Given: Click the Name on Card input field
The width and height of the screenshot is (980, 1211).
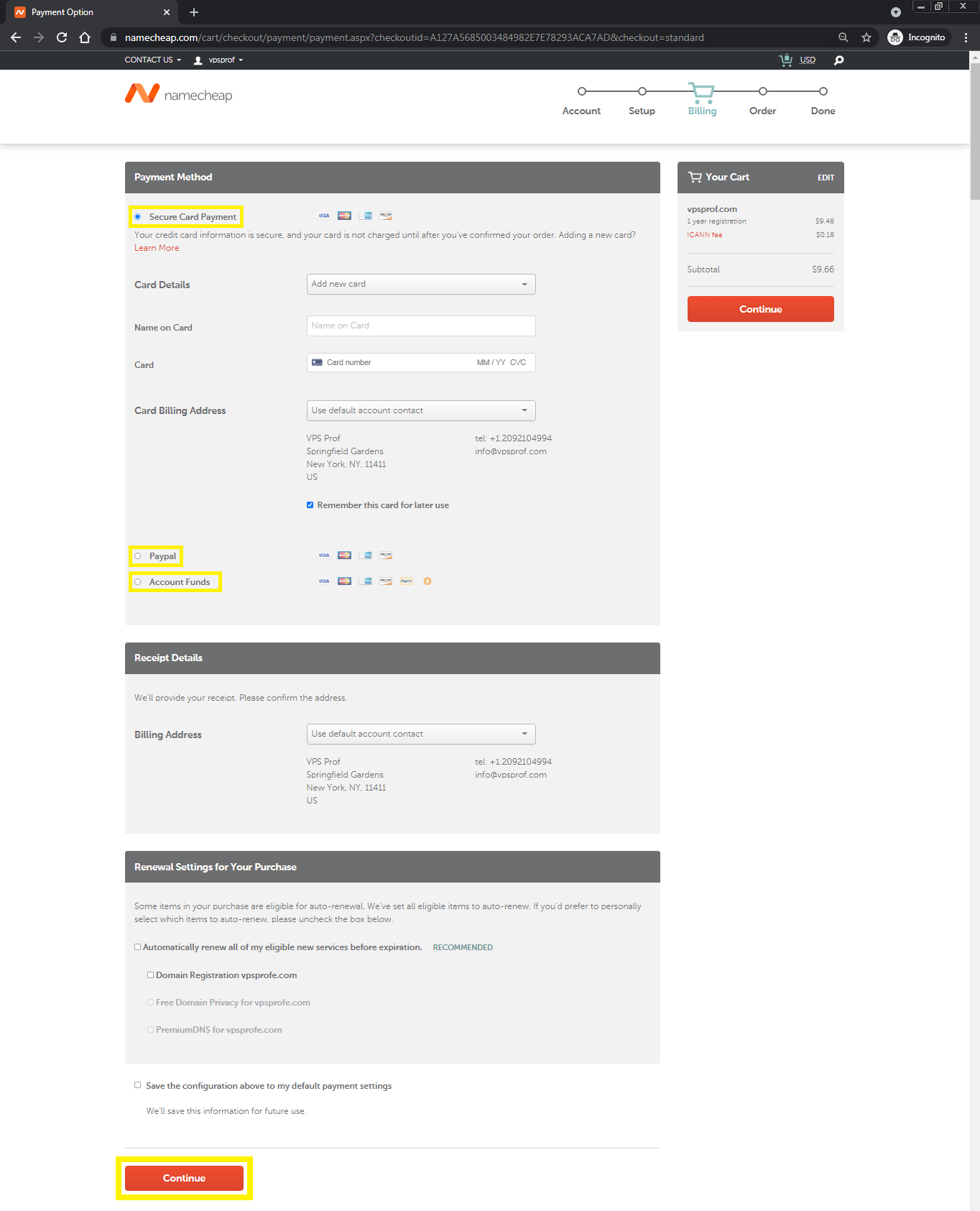Looking at the screenshot, I should pyautogui.click(x=421, y=326).
